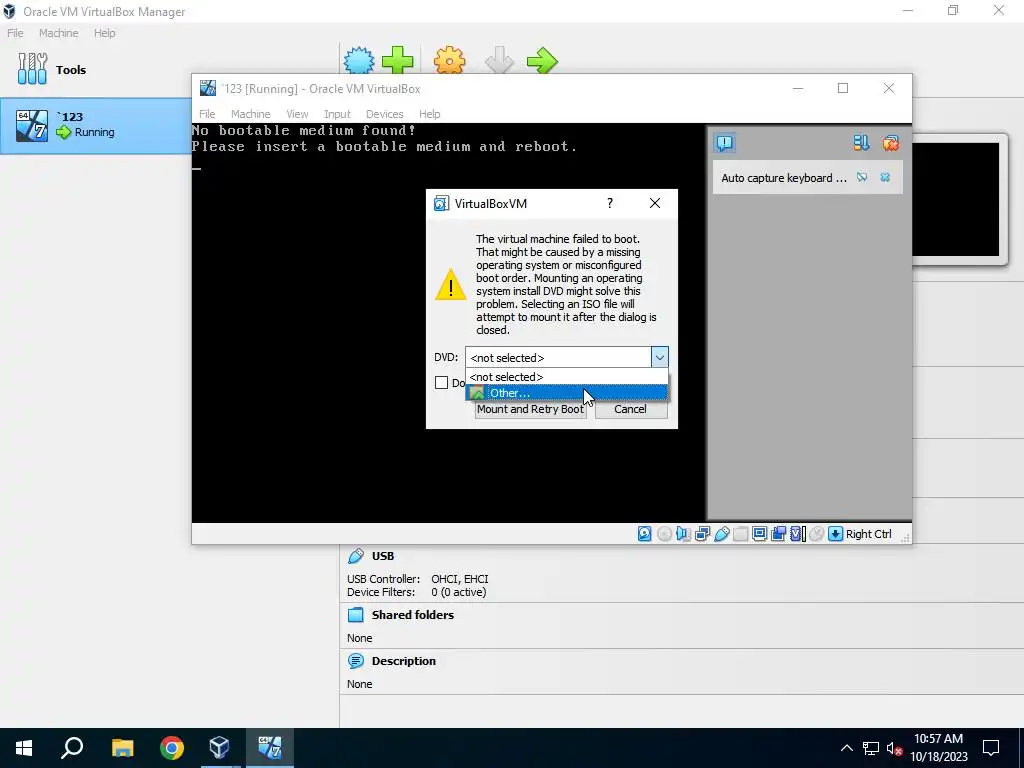This screenshot has width=1024, height=768.
Task: Open Machine menu of the running VM window
Action: click(250, 114)
